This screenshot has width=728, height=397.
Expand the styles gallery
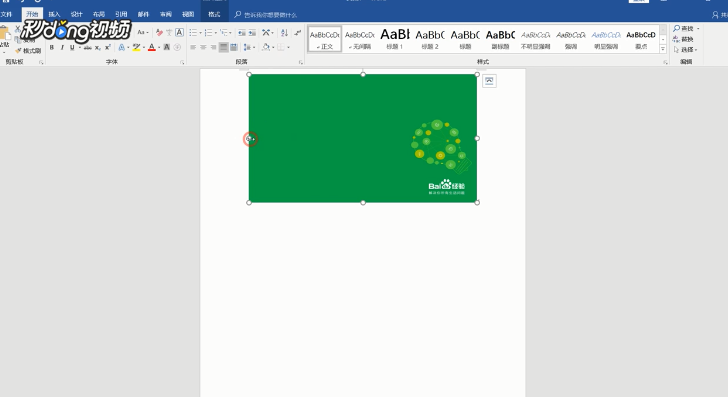point(663,49)
